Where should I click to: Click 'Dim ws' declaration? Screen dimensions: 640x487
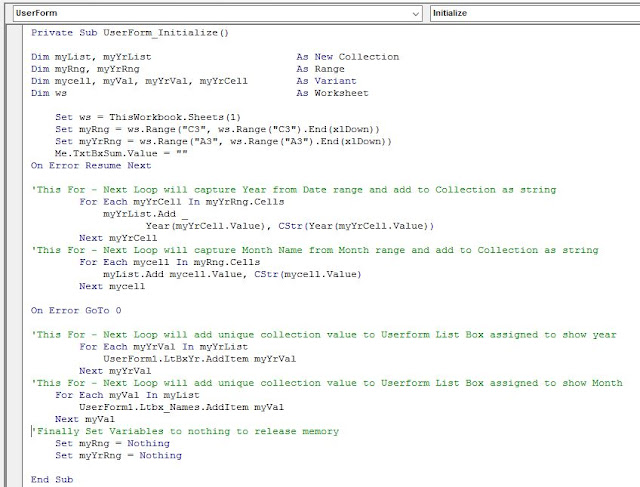pos(49,93)
